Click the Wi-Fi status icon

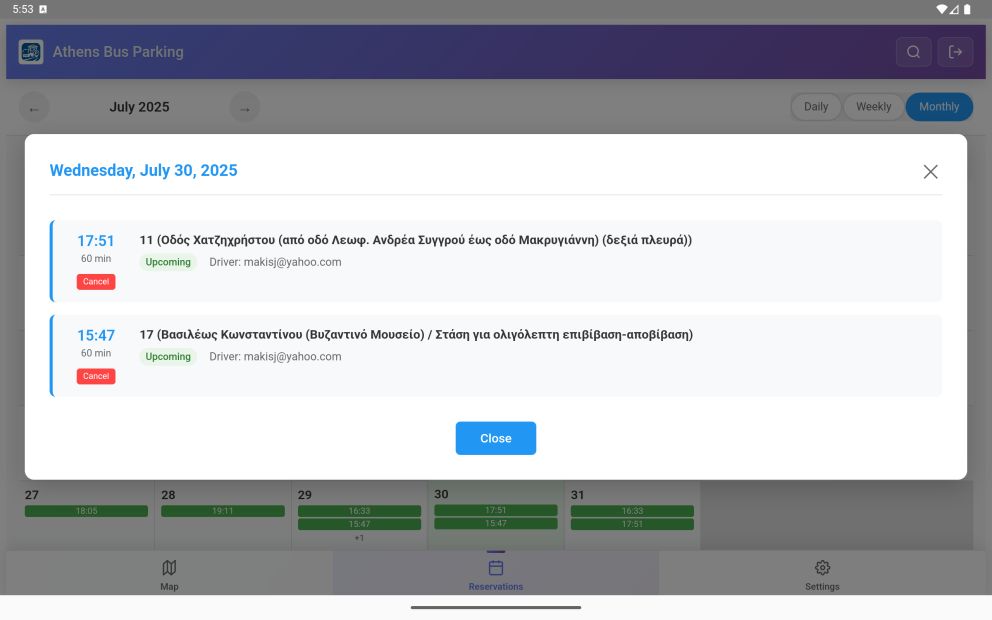pos(941,9)
